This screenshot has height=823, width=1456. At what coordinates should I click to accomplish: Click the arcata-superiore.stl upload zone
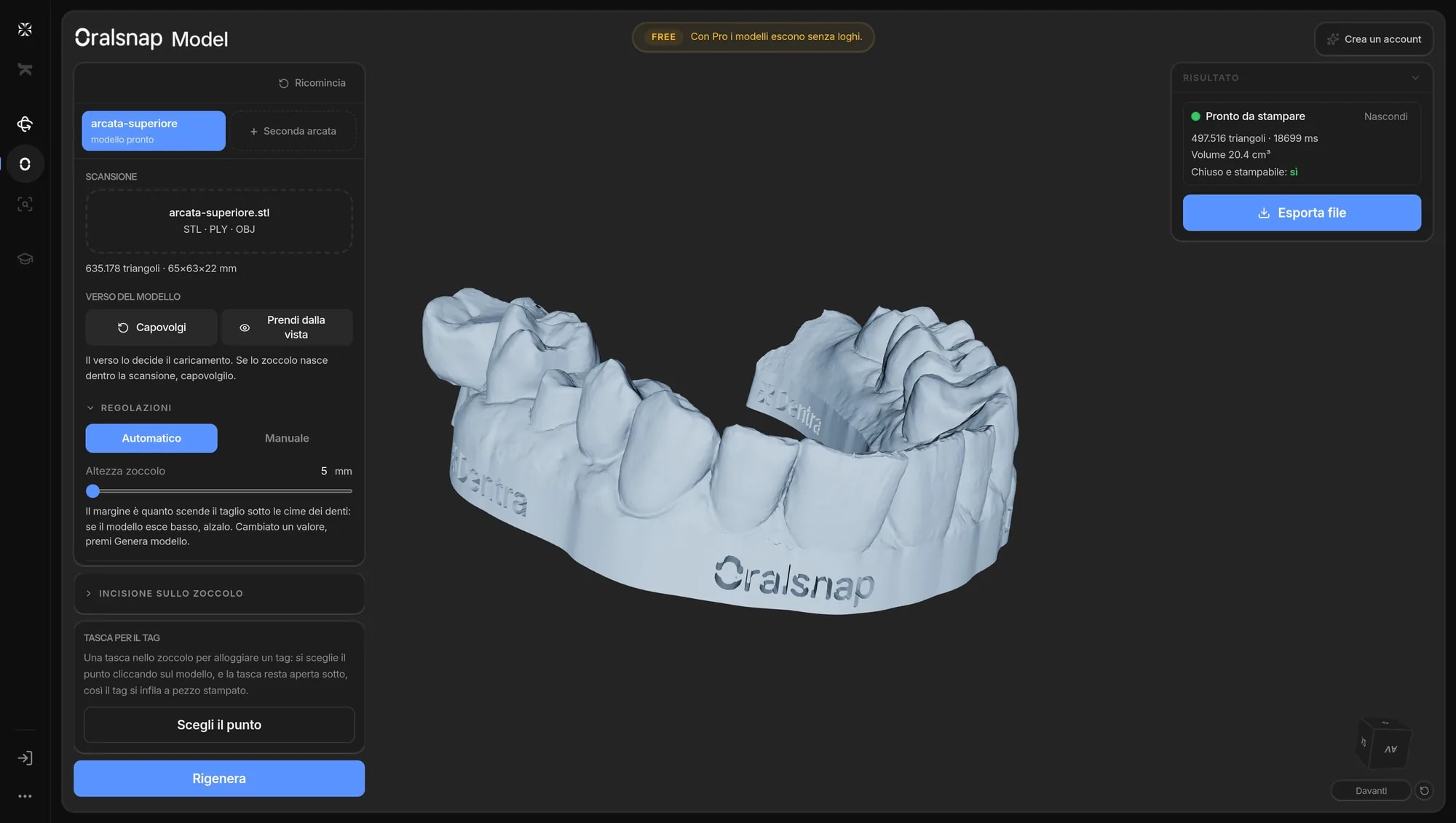(219, 220)
